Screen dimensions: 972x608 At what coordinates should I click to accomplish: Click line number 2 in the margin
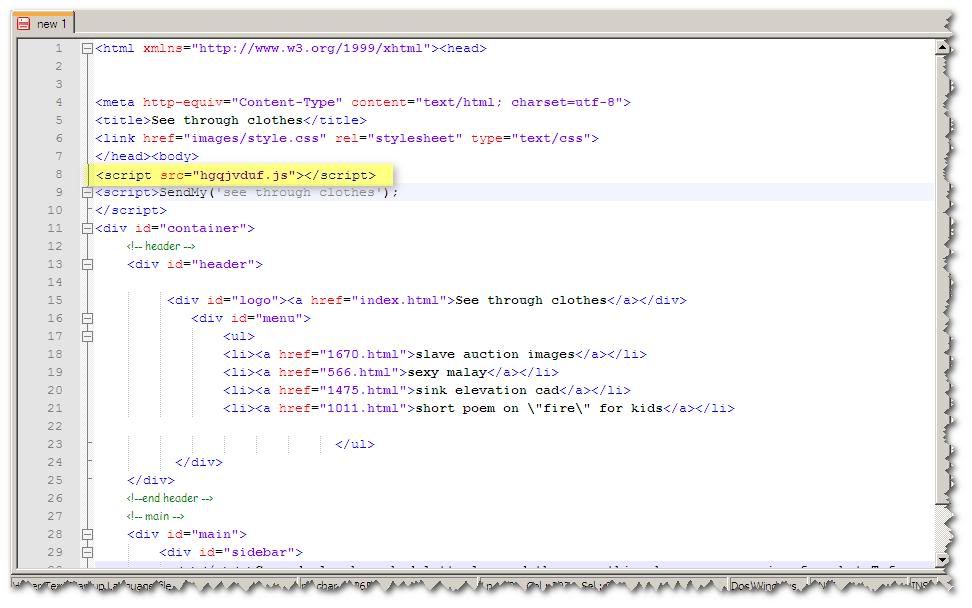(59, 66)
